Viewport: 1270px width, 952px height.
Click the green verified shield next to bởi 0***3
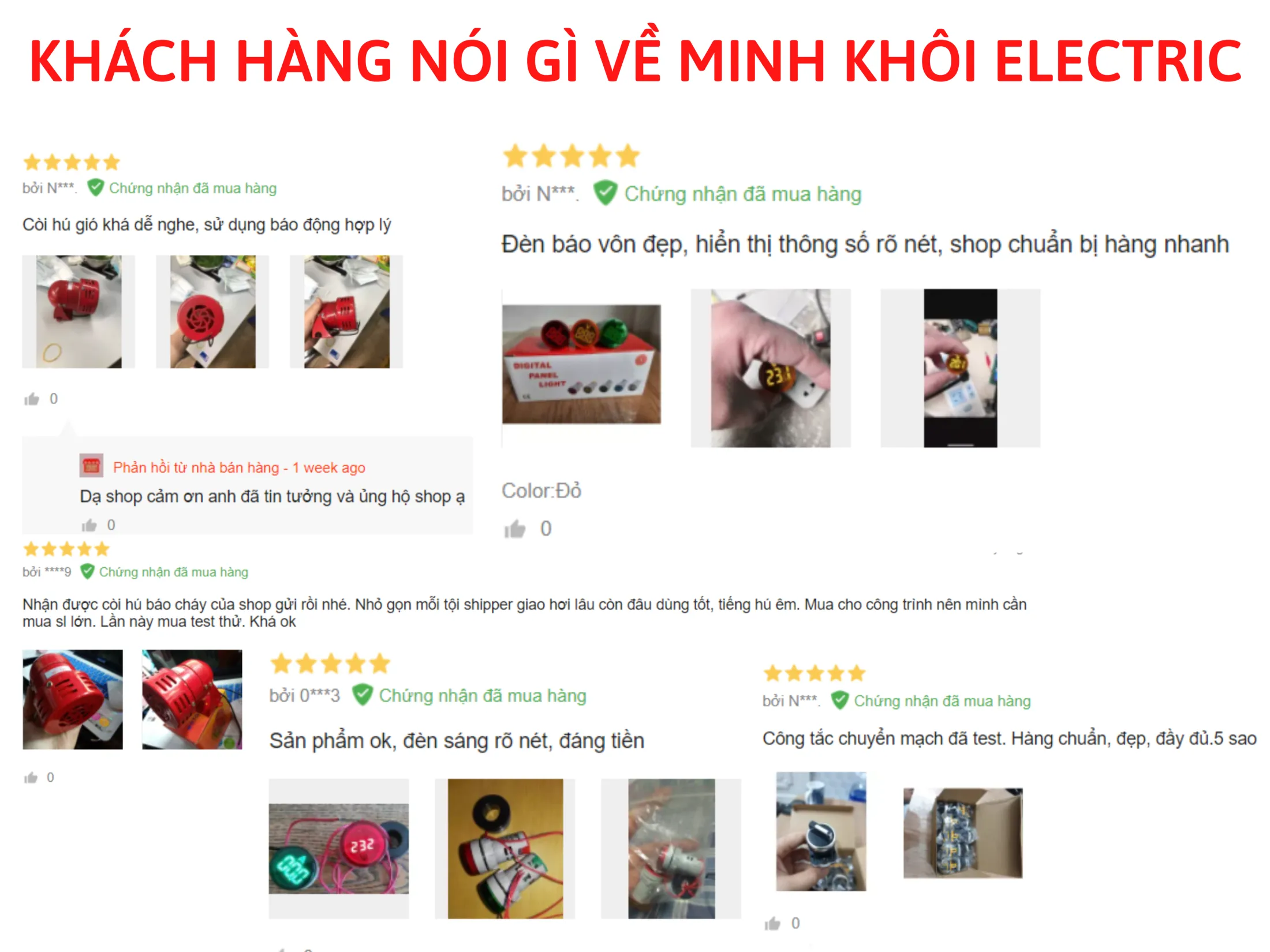coord(363,695)
